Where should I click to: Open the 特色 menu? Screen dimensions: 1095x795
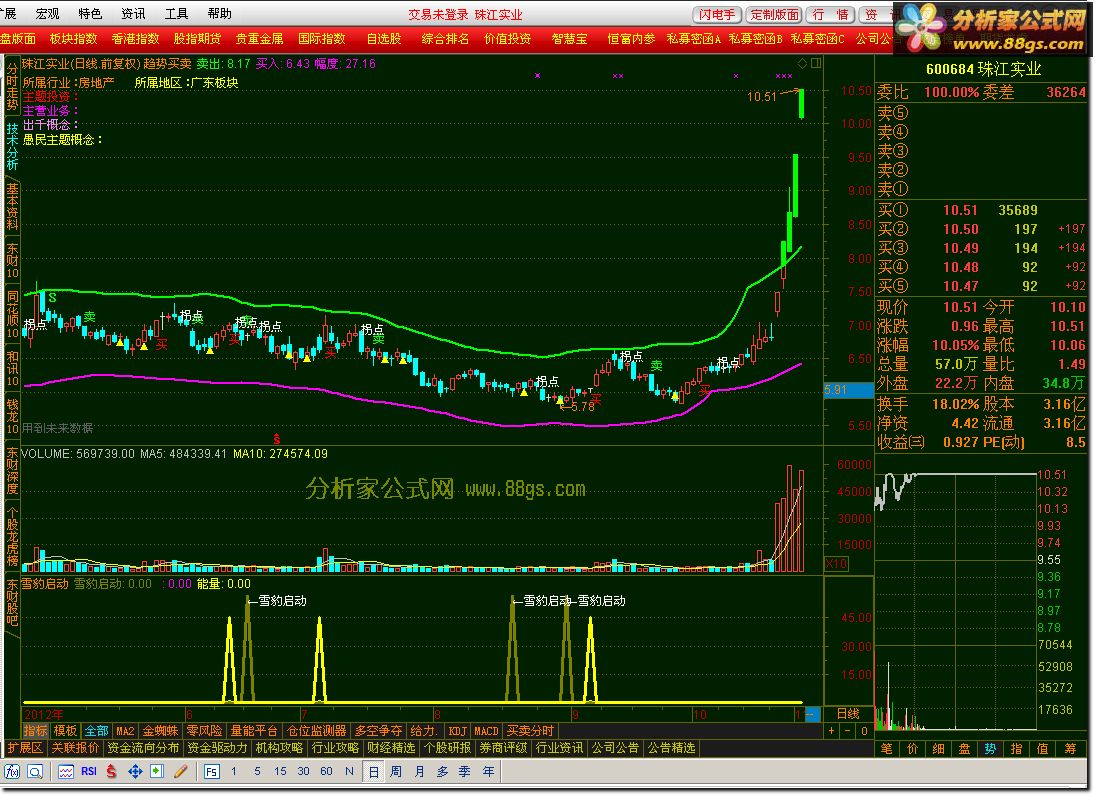(x=90, y=14)
